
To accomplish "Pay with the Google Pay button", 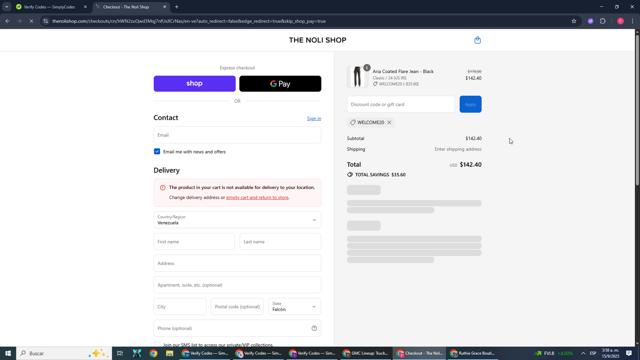I will pos(280,84).
